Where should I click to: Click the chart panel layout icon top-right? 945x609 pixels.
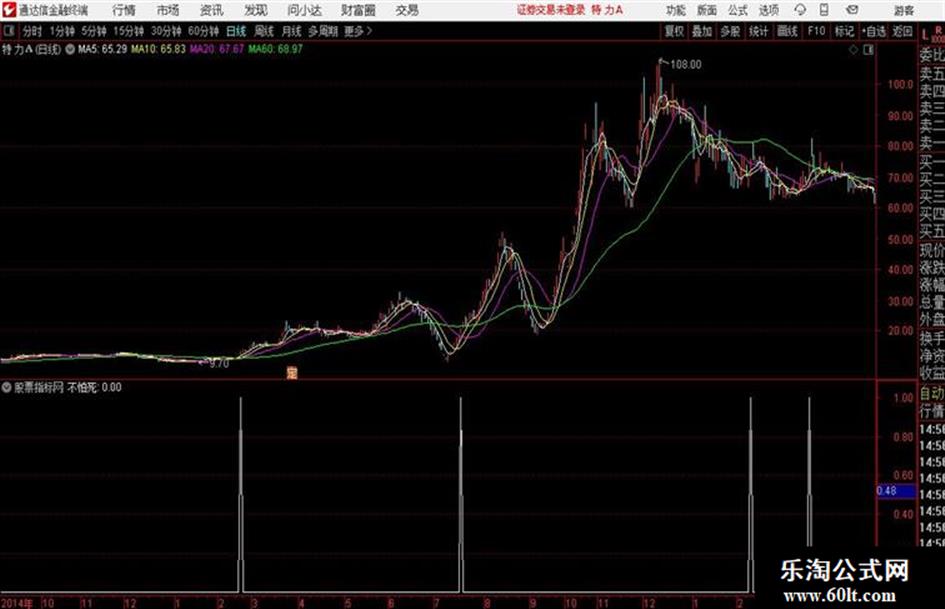pos(868,50)
